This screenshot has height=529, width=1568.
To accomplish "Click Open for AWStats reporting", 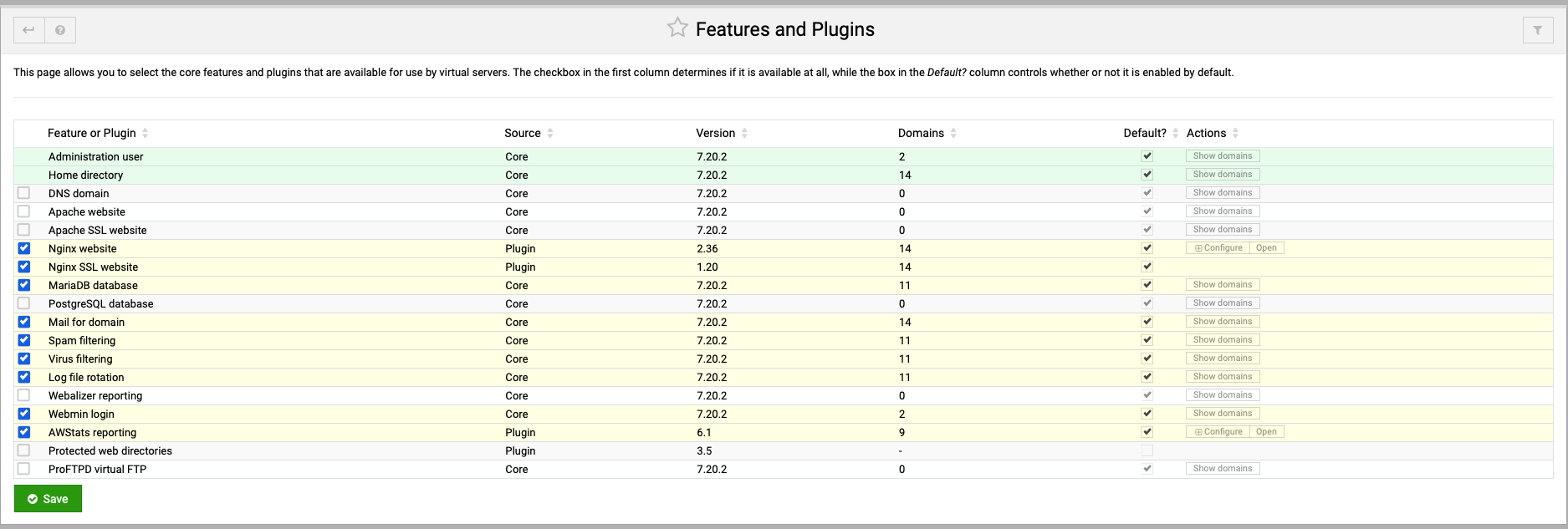I will pos(1266,432).
